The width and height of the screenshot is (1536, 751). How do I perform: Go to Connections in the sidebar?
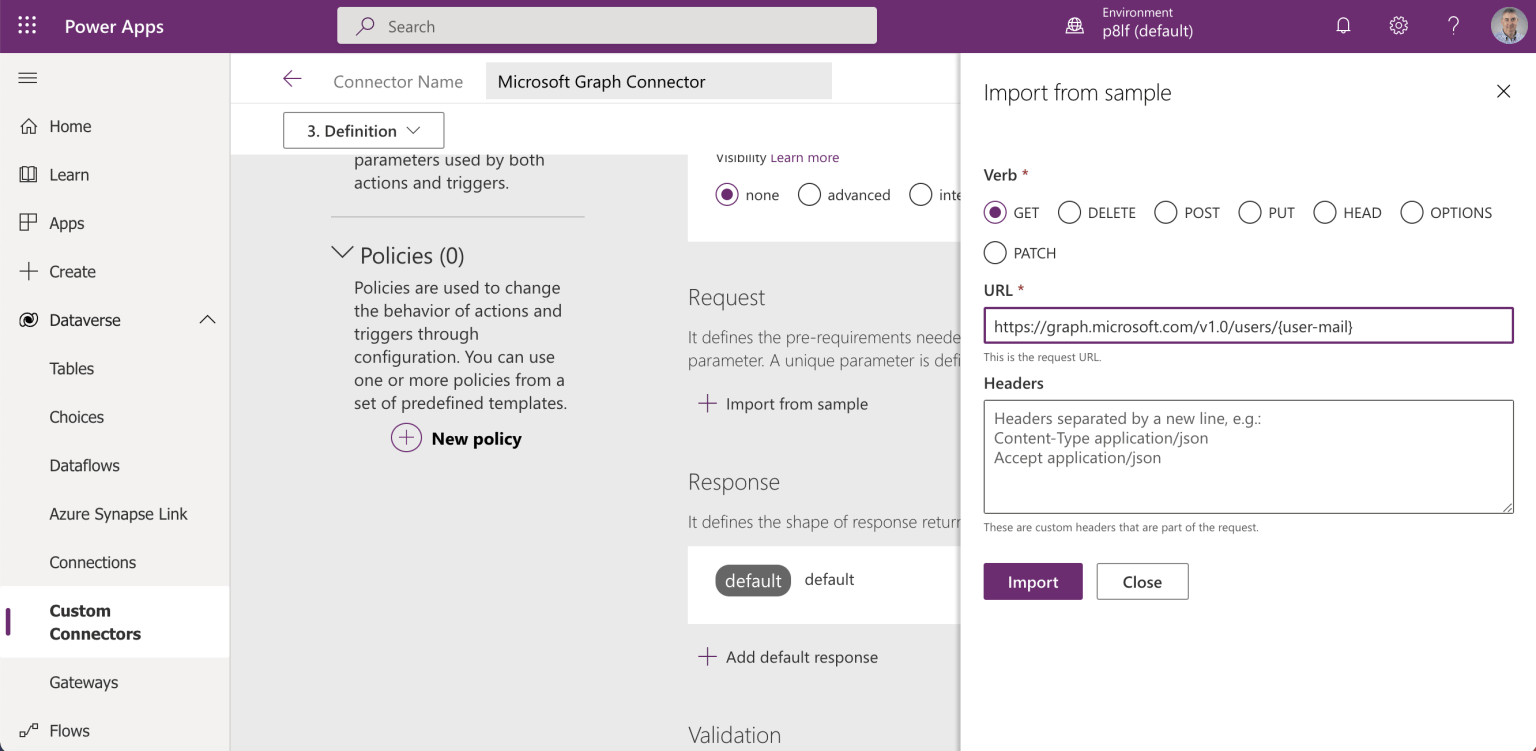tap(93, 562)
